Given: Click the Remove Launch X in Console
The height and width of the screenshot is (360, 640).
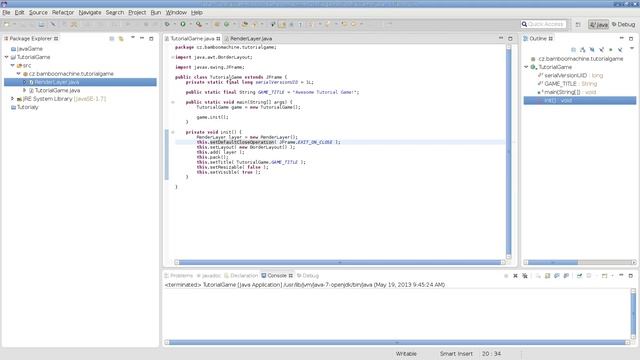Looking at the screenshot, I should (x=516, y=276).
